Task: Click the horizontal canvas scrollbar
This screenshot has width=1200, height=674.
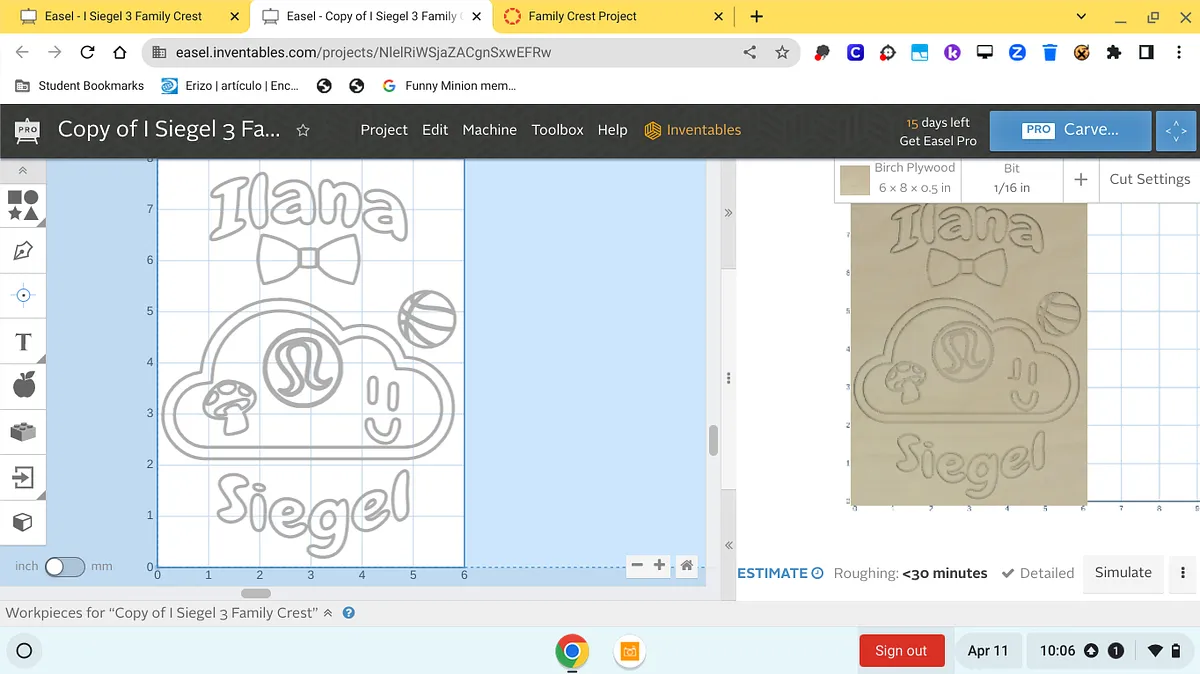Action: [x=256, y=593]
